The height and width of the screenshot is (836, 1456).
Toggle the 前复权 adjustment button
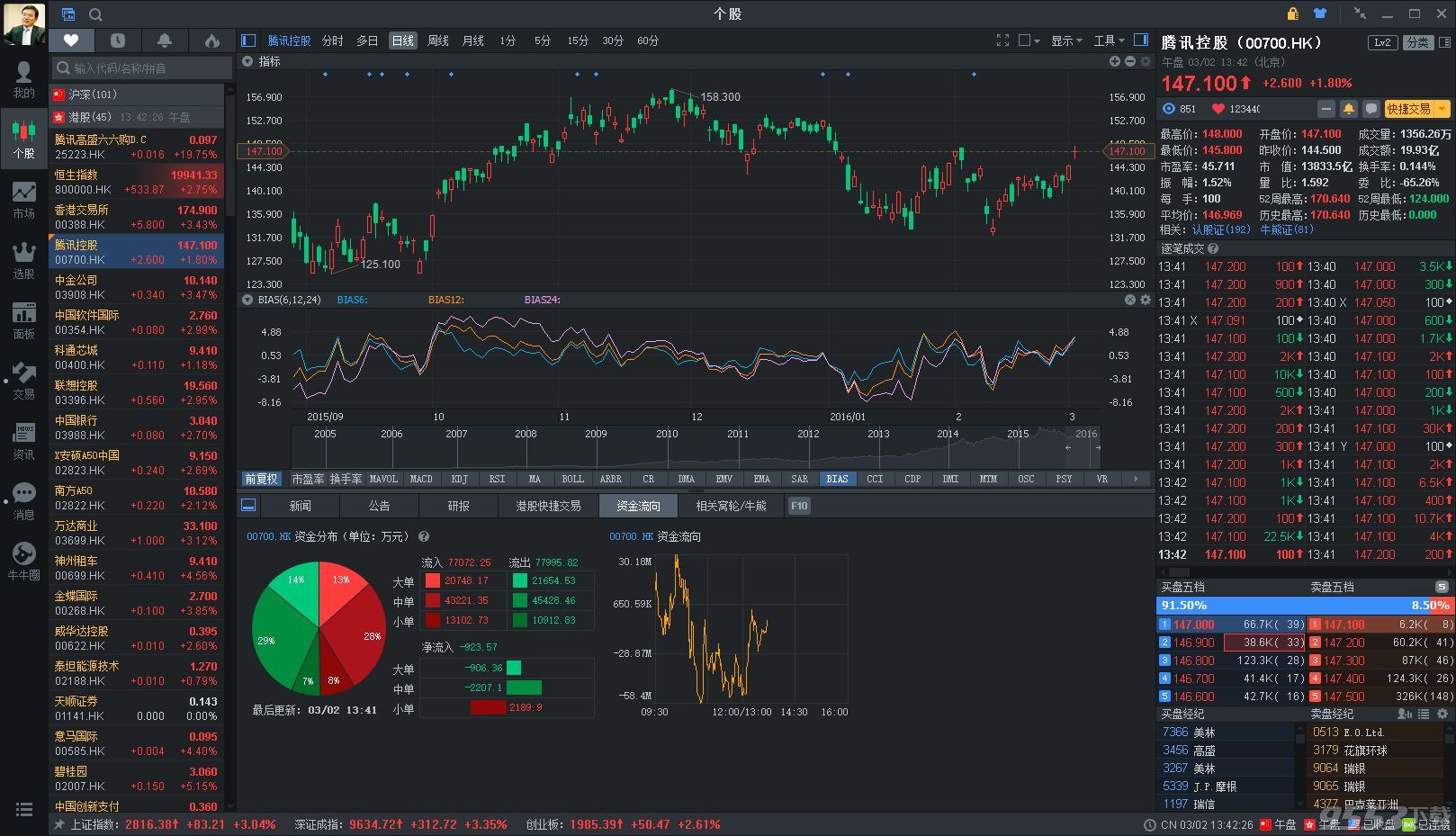[262, 479]
